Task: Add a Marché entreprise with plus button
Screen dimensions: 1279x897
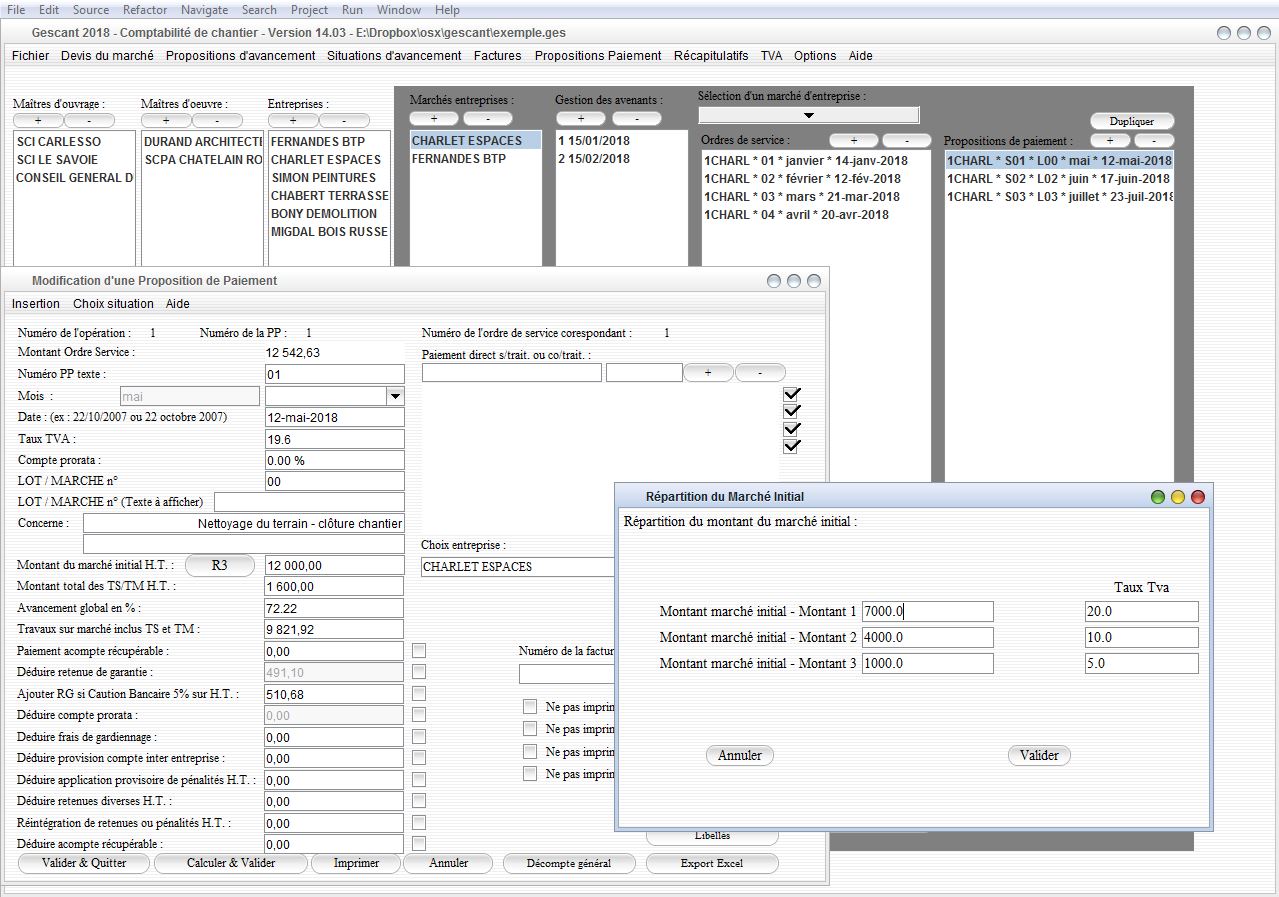Action: click(x=435, y=119)
